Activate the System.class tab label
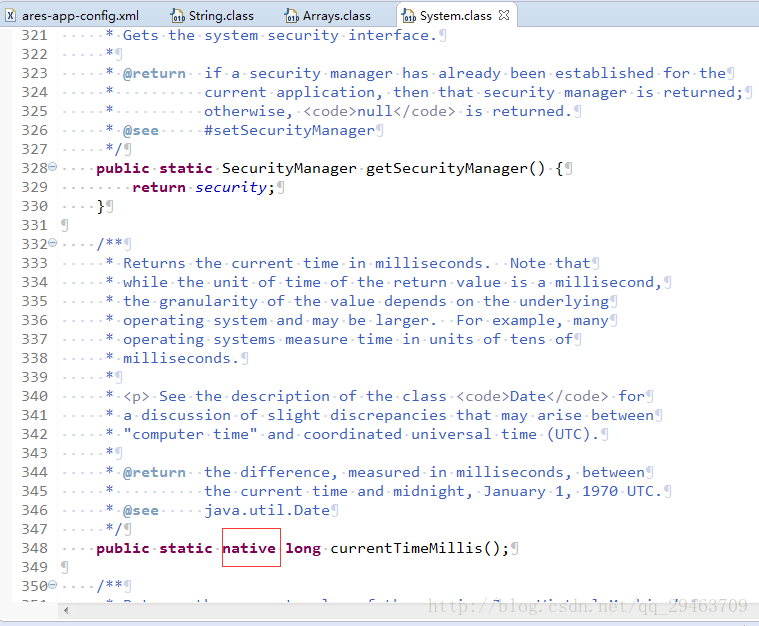Viewport: 759px width, 626px height. pyautogui.click(x=456, y=16)
